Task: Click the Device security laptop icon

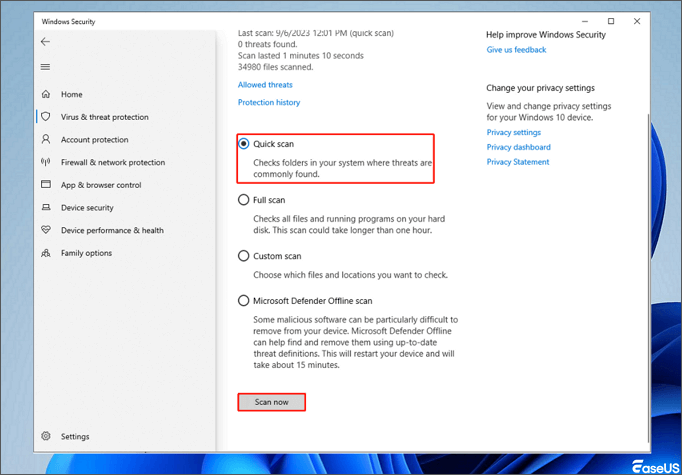Action: (46, 207)
